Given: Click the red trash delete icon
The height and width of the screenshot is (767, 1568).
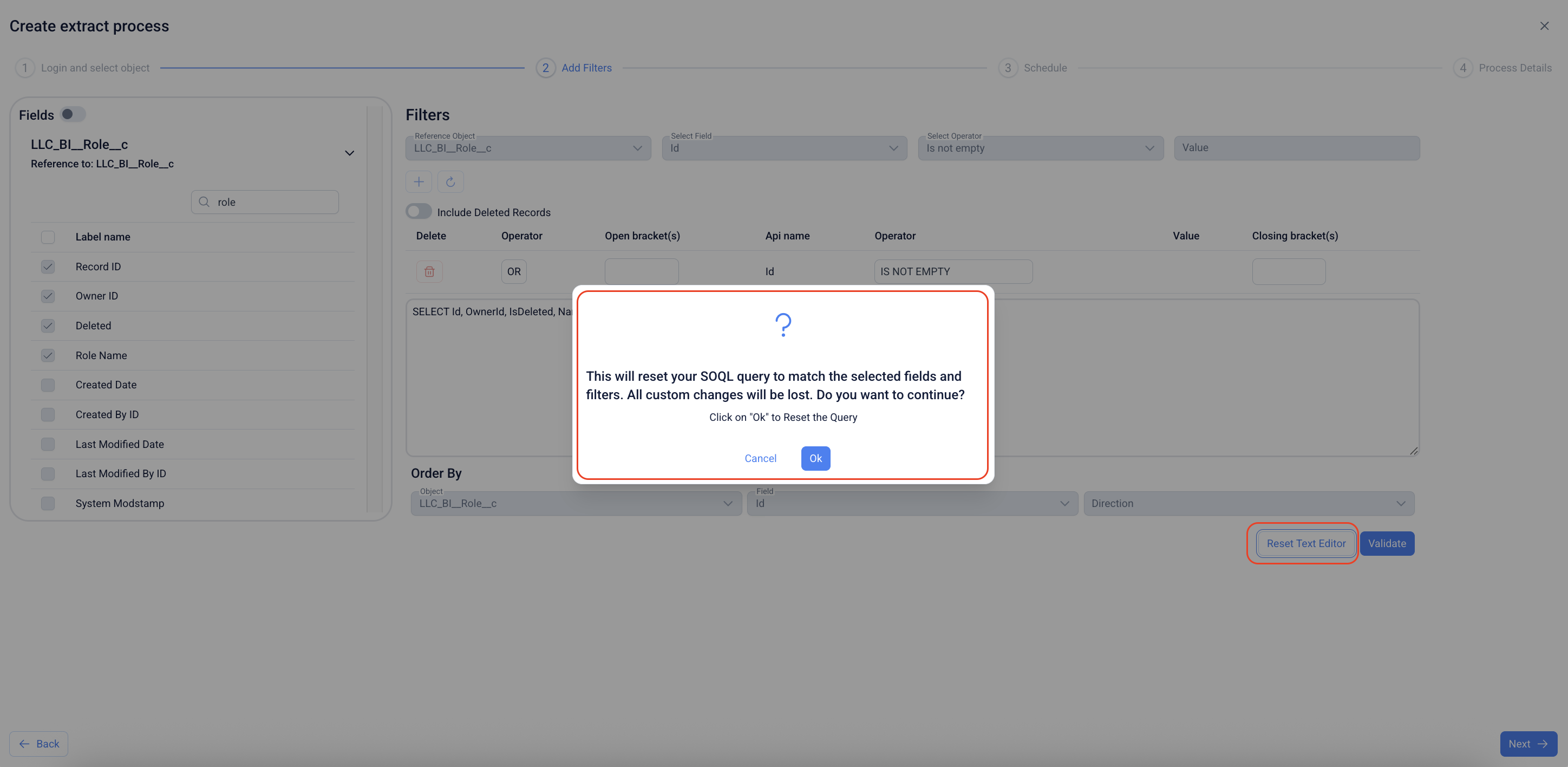Looking at the screenshot, I should point(429,271).
